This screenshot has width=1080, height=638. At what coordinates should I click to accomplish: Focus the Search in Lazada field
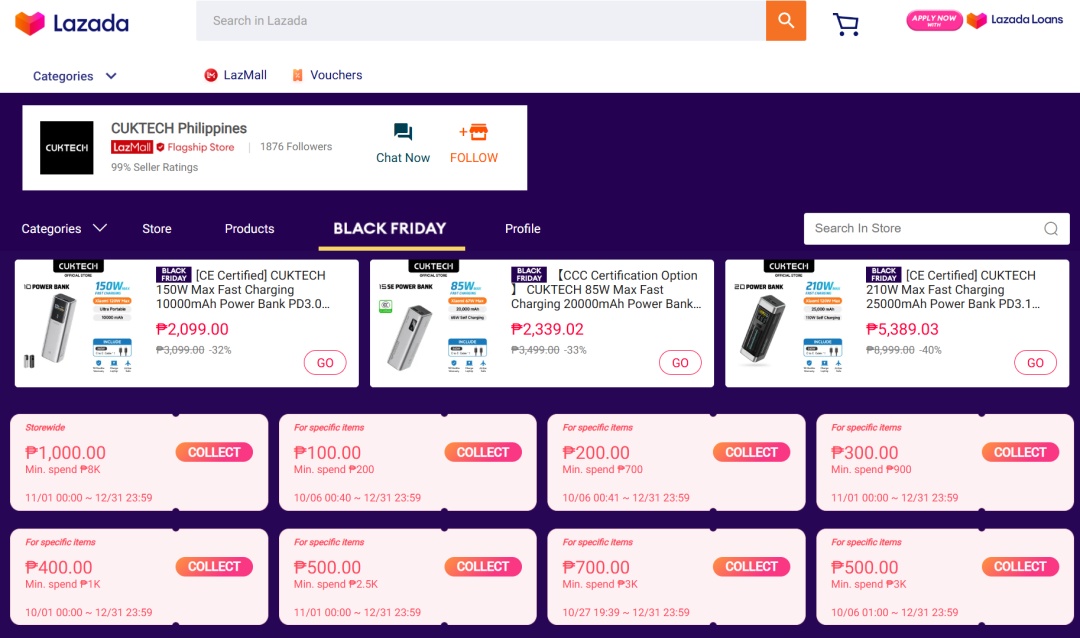coord(480,21)
